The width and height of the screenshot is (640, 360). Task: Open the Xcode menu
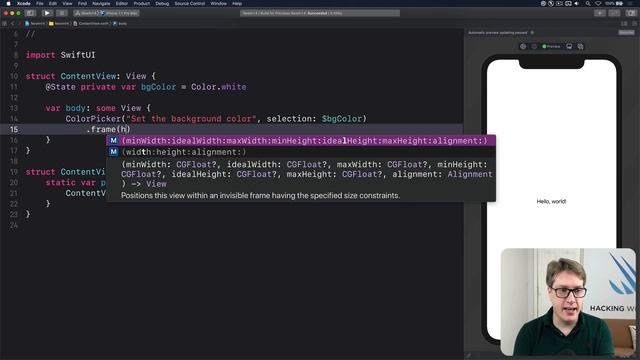point(24,3)
